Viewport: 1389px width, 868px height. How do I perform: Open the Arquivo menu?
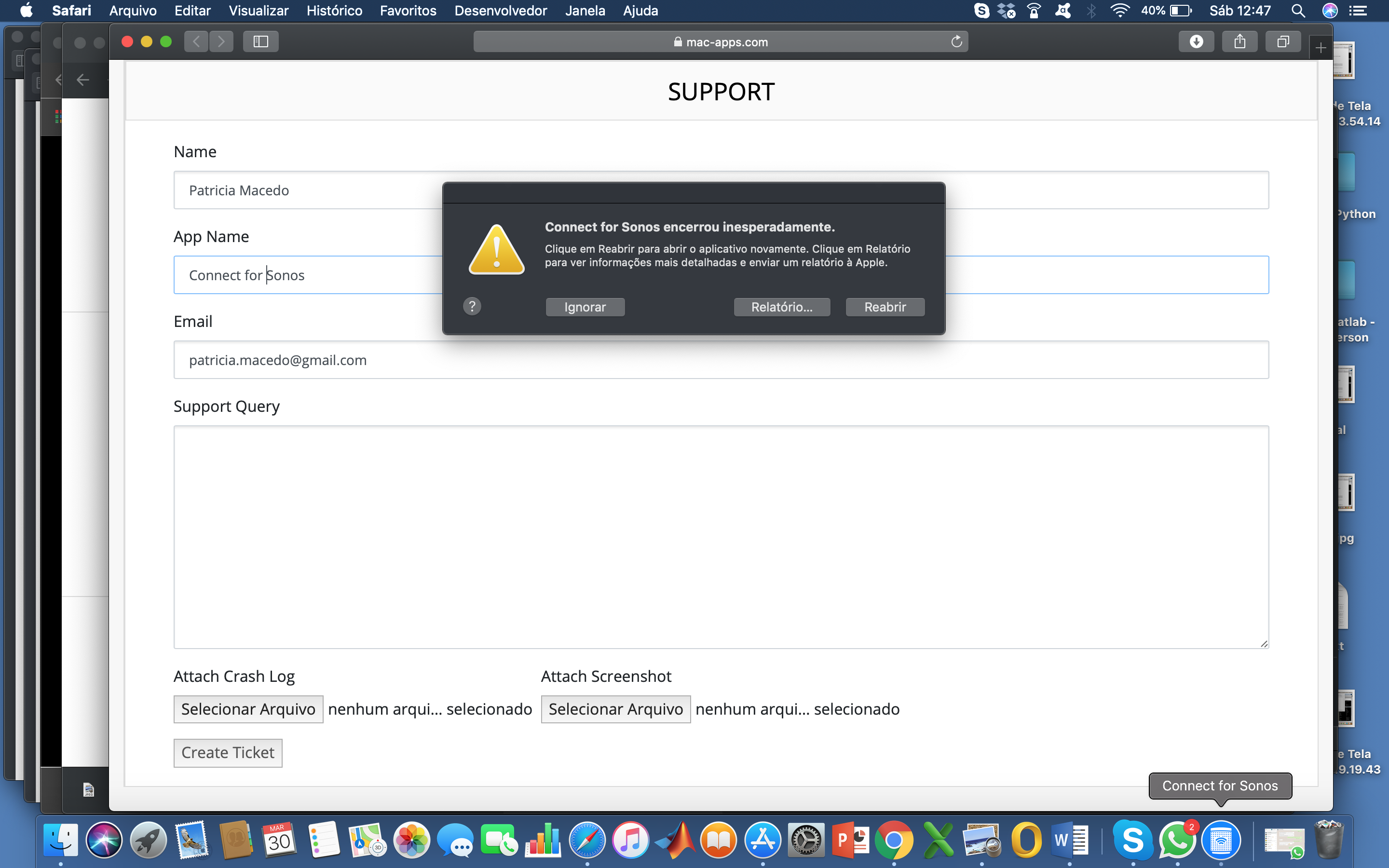pos(133,10)
